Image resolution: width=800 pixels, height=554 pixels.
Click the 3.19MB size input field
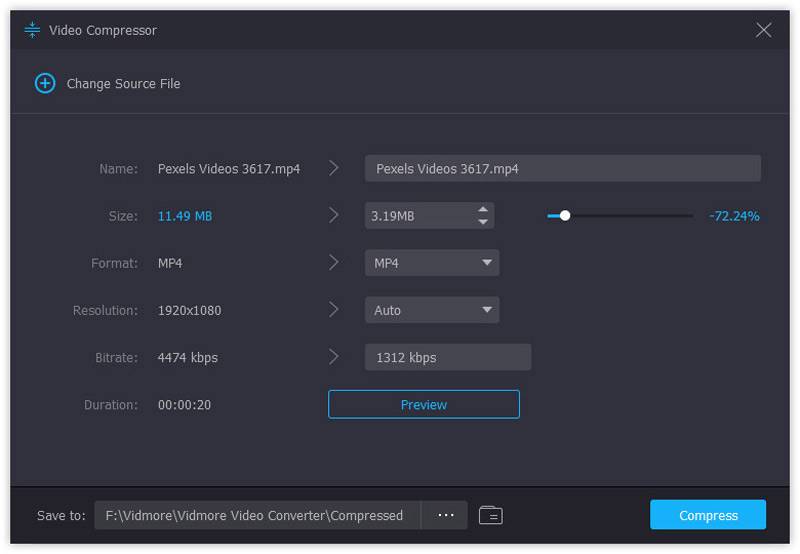pyautogui.click(x=418, y=215)
